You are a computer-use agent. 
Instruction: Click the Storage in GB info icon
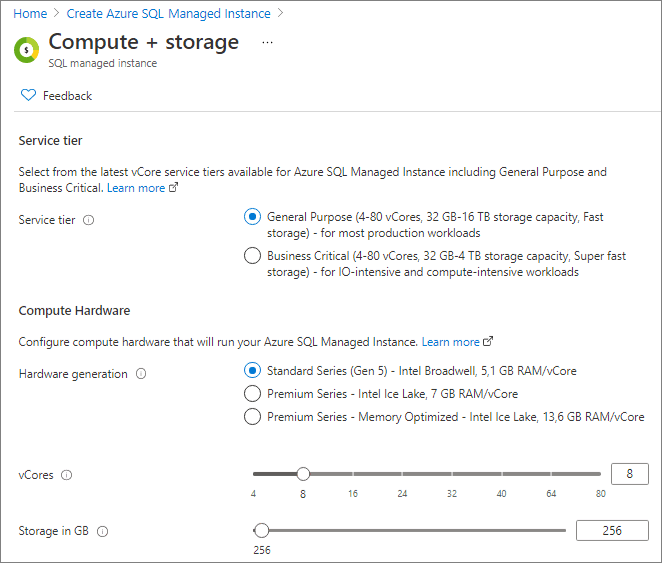coord(102,532)
